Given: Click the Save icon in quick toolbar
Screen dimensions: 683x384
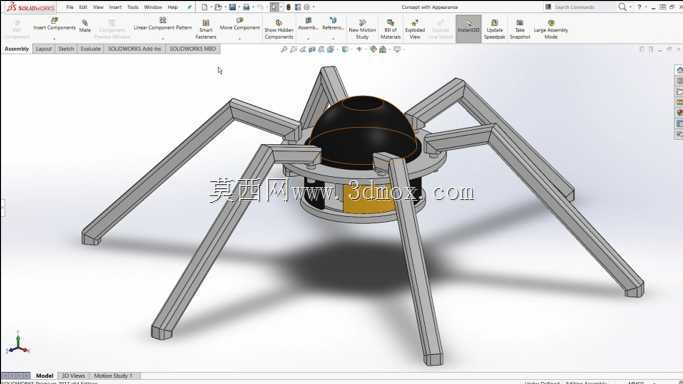Looking at the screenshot, I should (232, 7).
